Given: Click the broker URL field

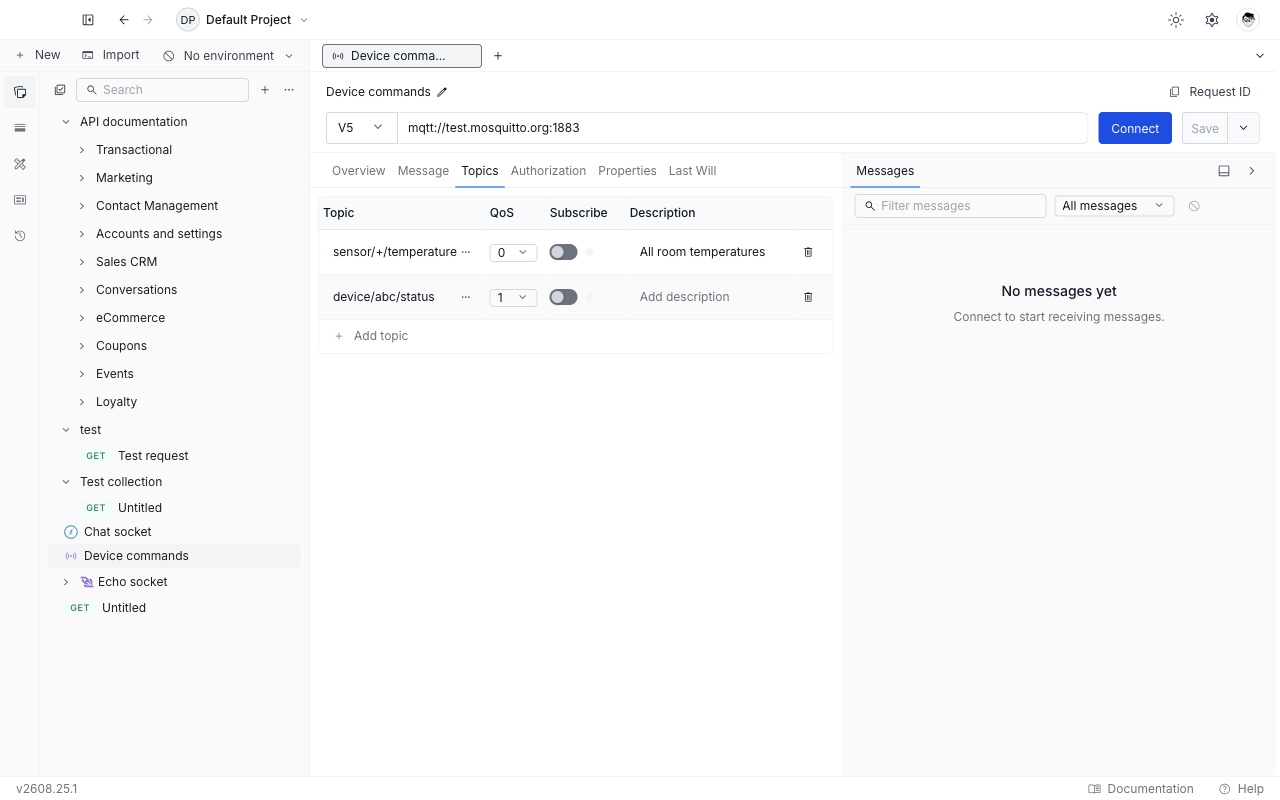Looking at the screenshot, I should pyautogui.click(x=742, y=128).
